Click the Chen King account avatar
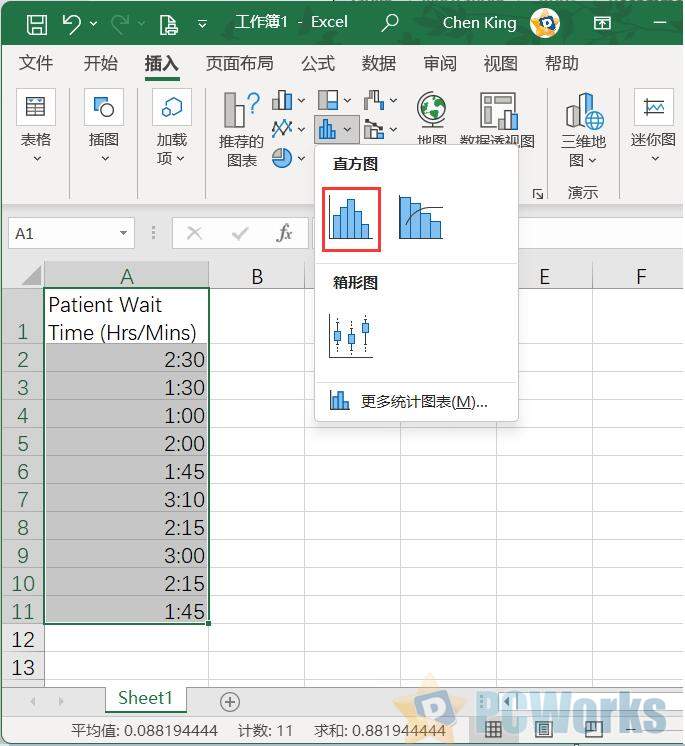 coord(545,23)
